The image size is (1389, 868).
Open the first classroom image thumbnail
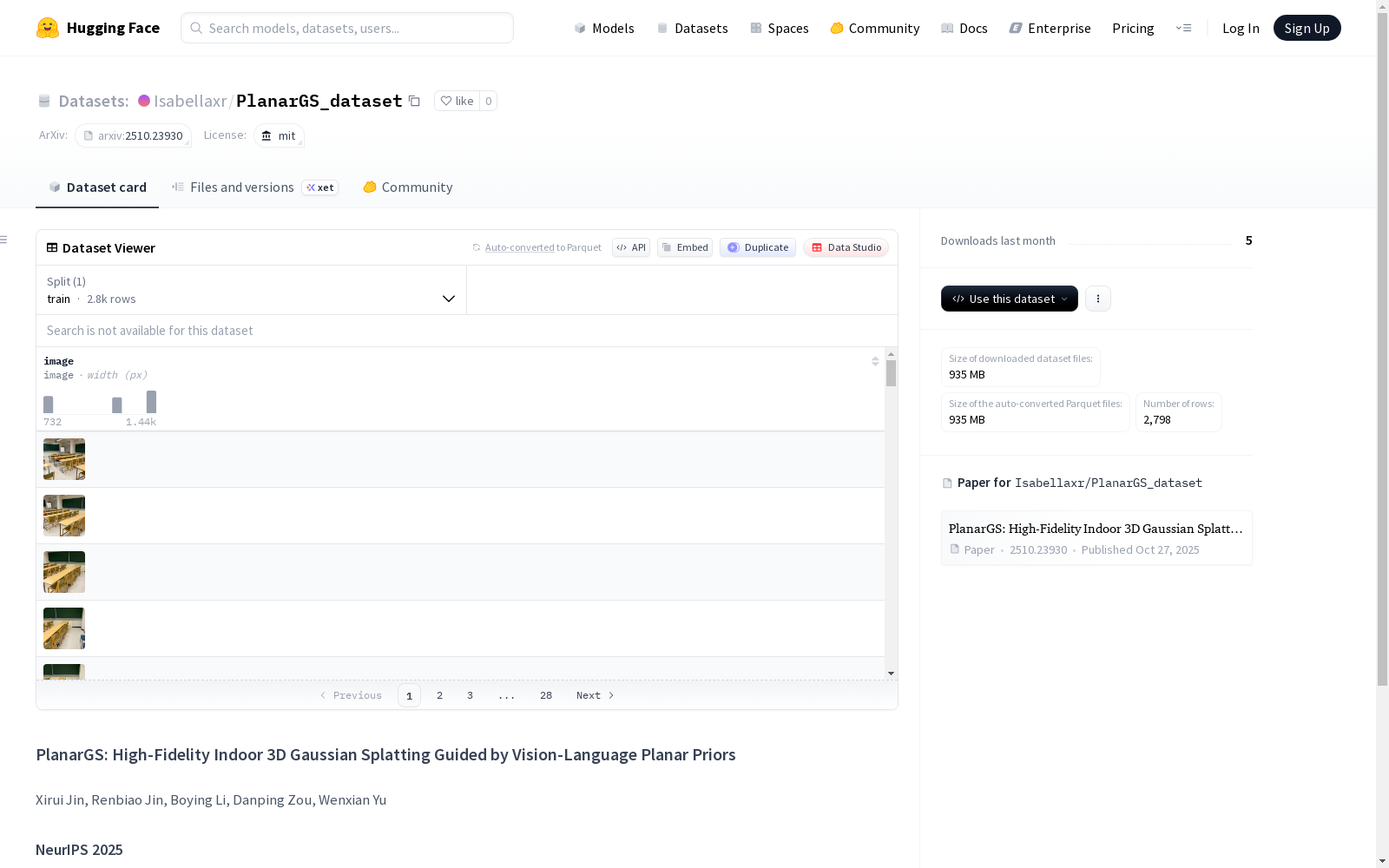(x=64, y=459)
